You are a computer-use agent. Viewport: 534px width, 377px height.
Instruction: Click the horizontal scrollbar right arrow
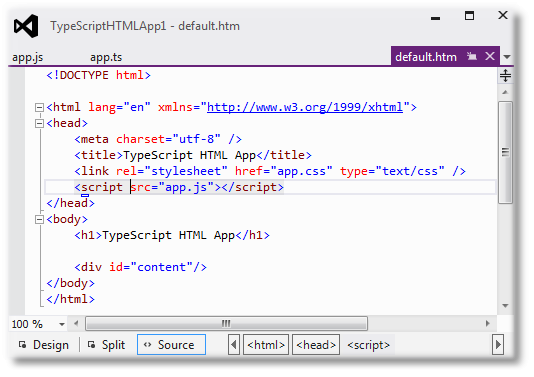coord(488,323)
